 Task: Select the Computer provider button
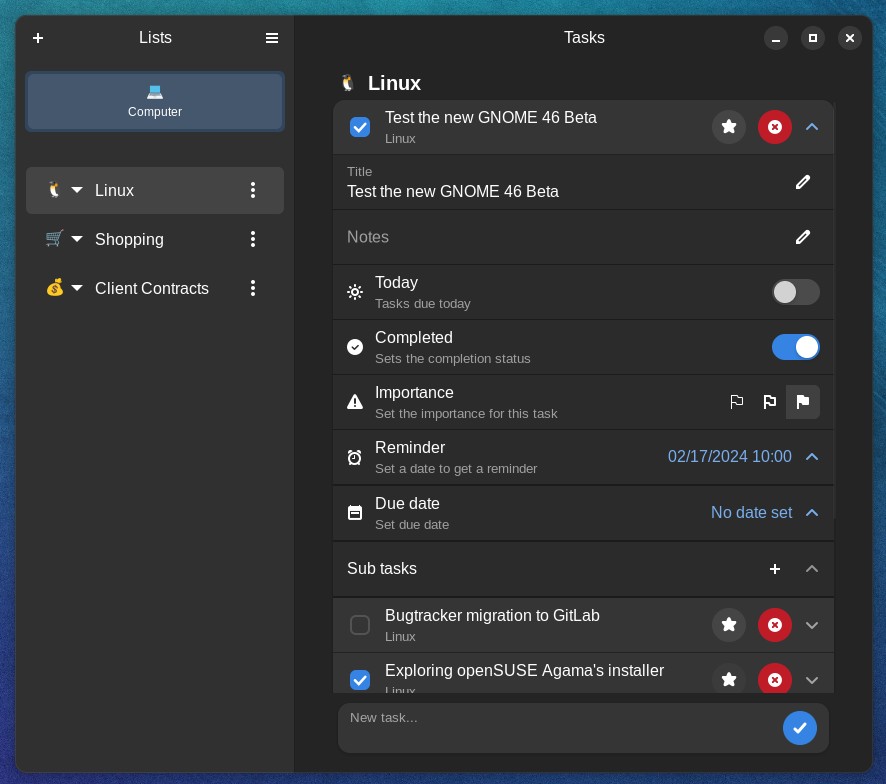pos(155,102)
